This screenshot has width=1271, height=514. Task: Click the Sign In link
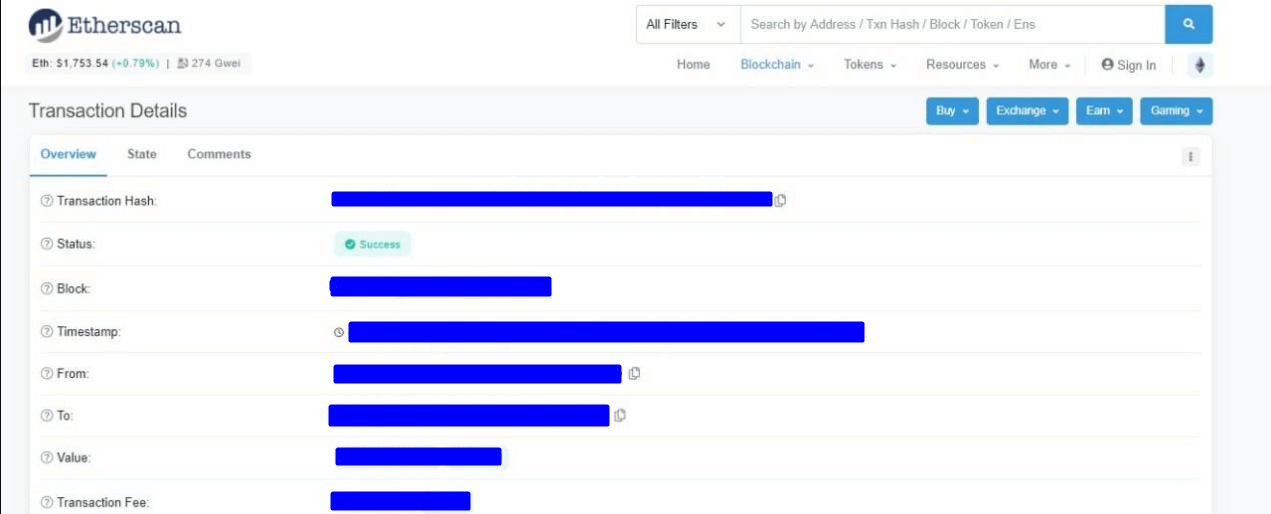coord(1128,65)
